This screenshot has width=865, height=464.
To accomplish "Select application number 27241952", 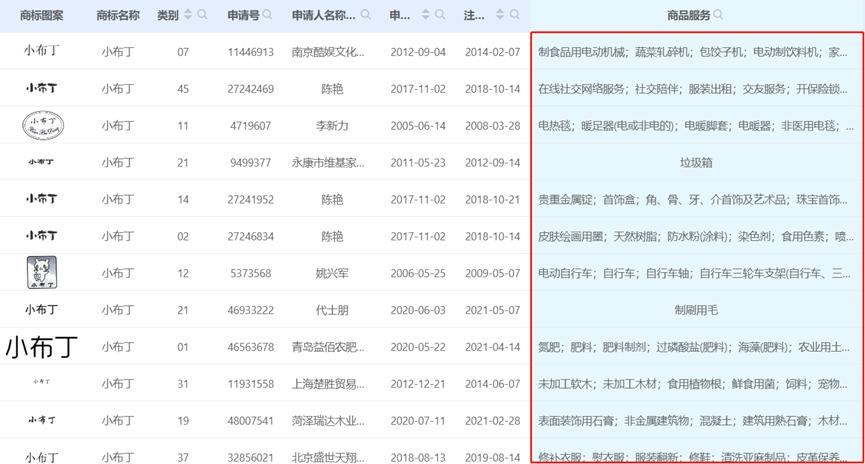I will [250, 200].
